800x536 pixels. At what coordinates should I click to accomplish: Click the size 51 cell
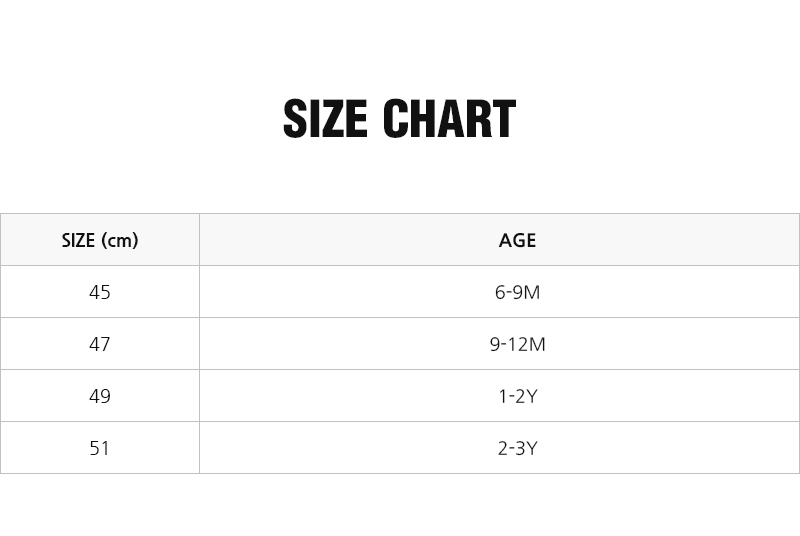coord(100,448)
